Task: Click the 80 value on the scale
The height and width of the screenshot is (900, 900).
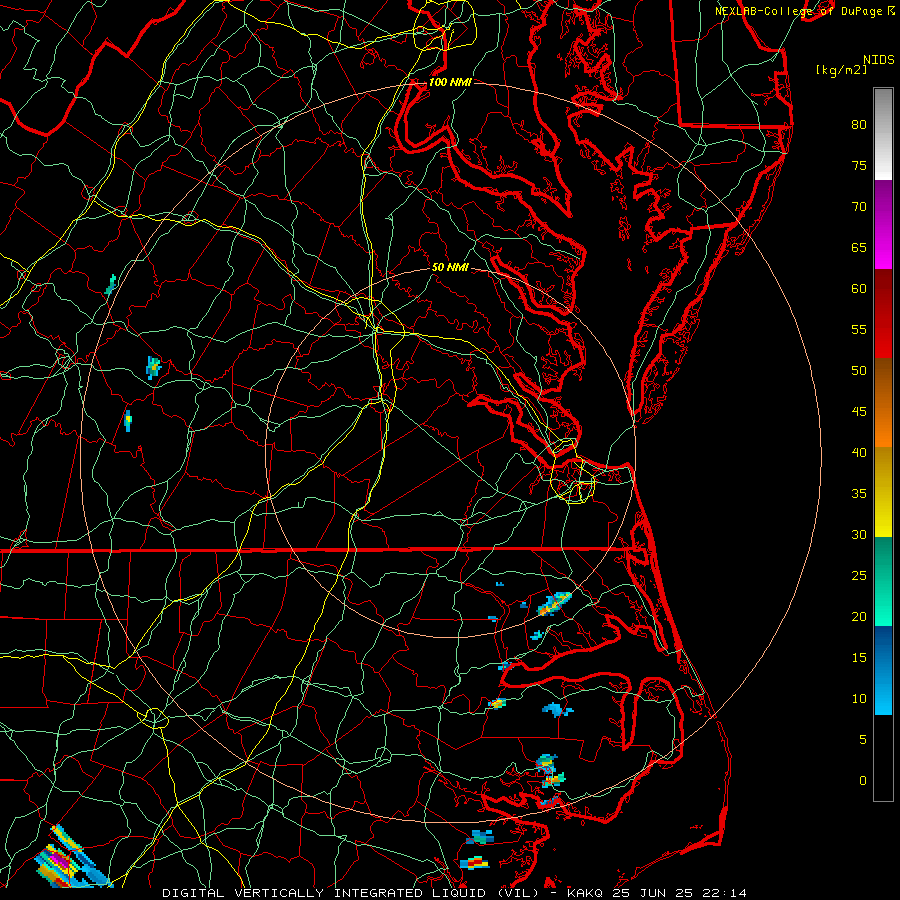Action: (859, 125)
